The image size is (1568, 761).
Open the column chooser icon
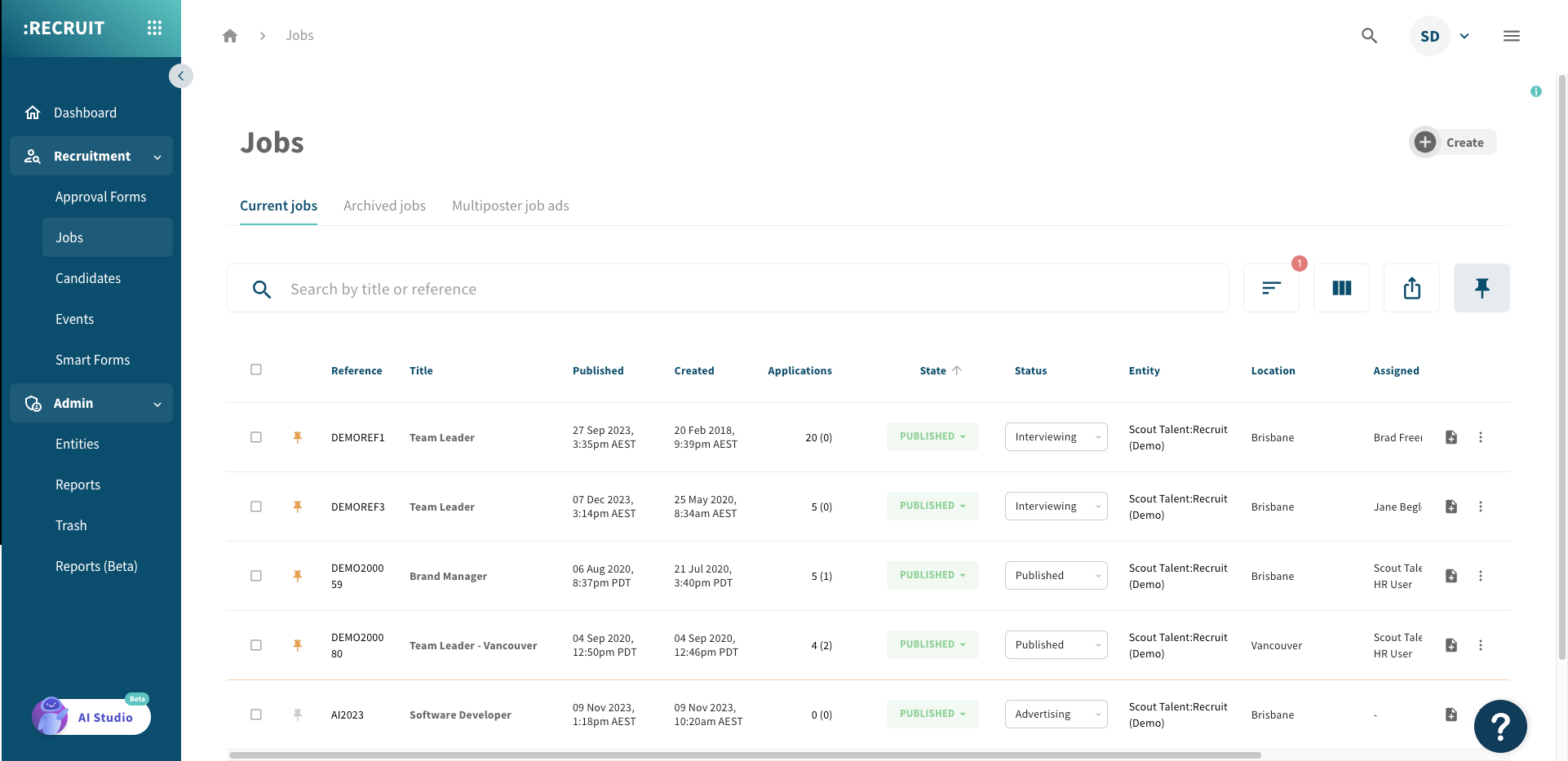click(1341, 288)
